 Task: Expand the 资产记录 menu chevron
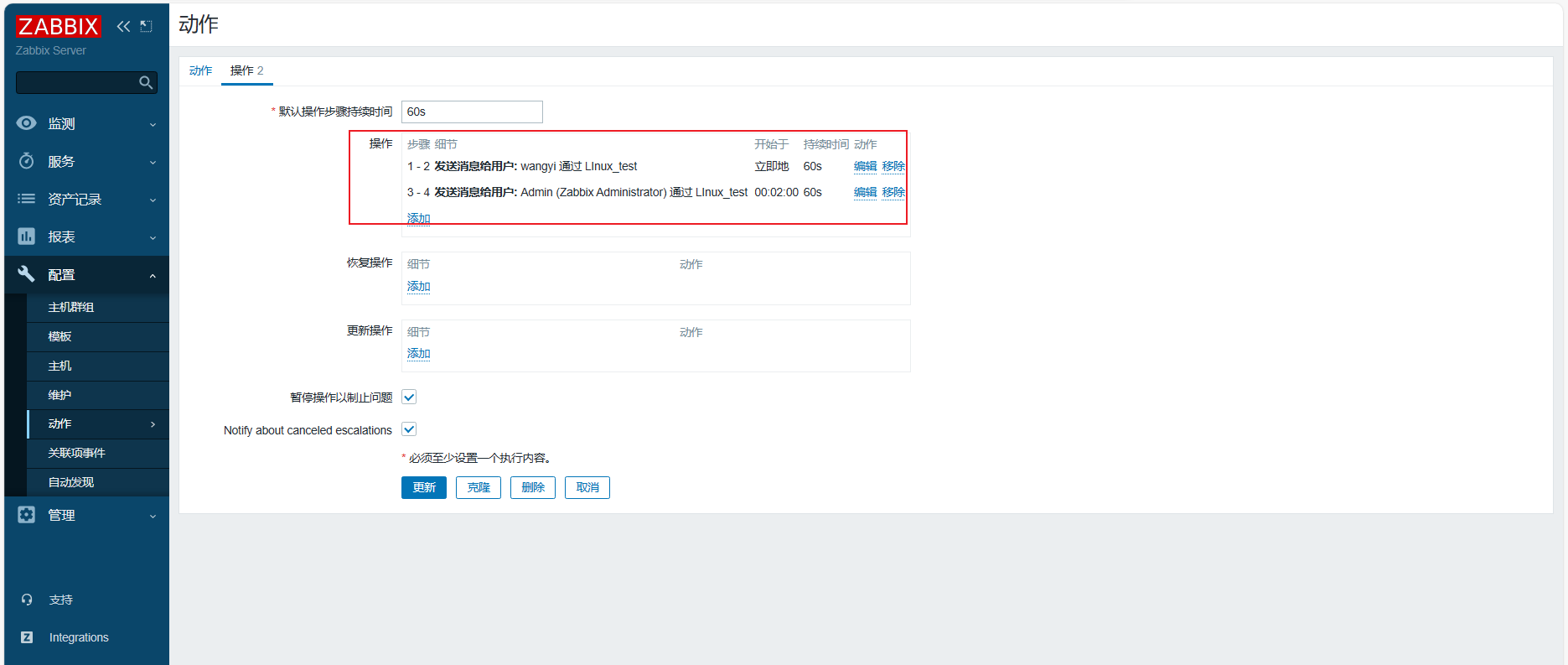coord(153,200)
